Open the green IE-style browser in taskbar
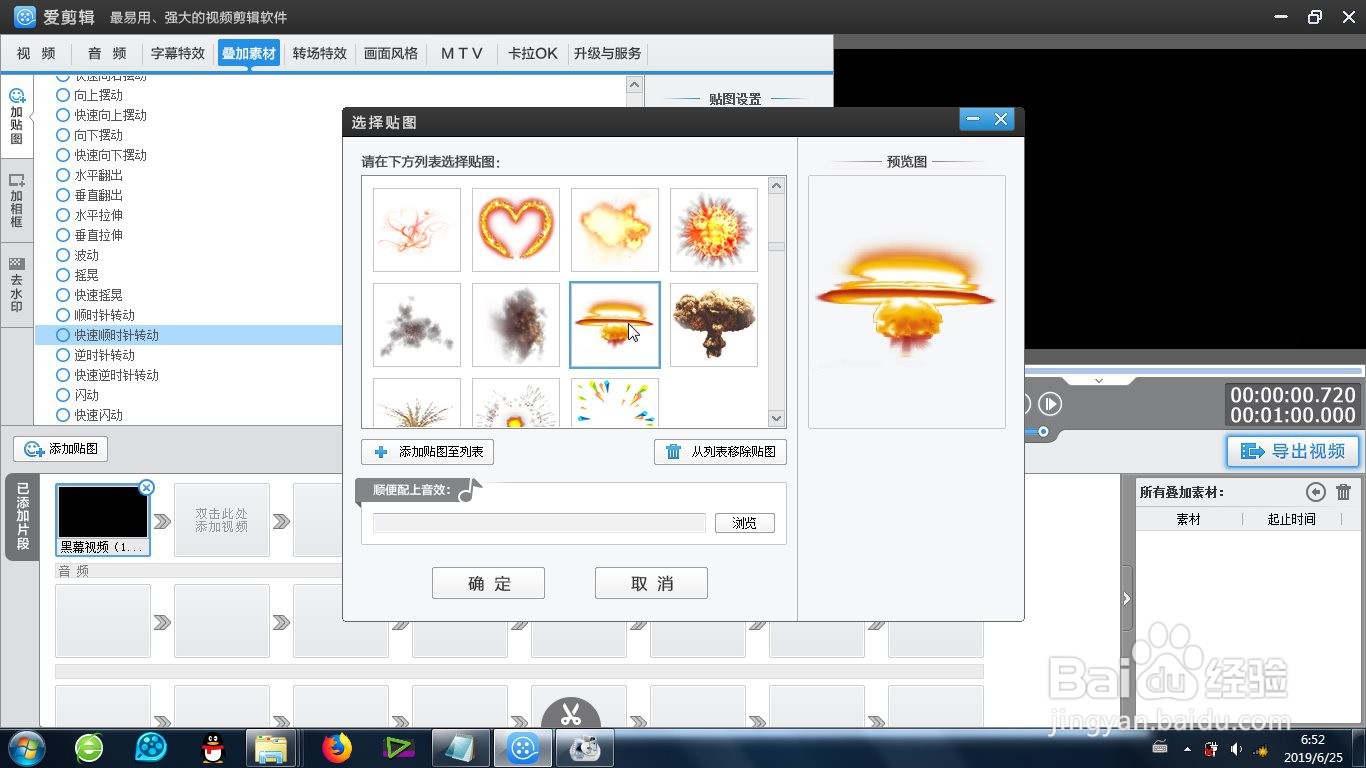The image size is (1366, 768). pyautogui.click(x=89, y=748)
